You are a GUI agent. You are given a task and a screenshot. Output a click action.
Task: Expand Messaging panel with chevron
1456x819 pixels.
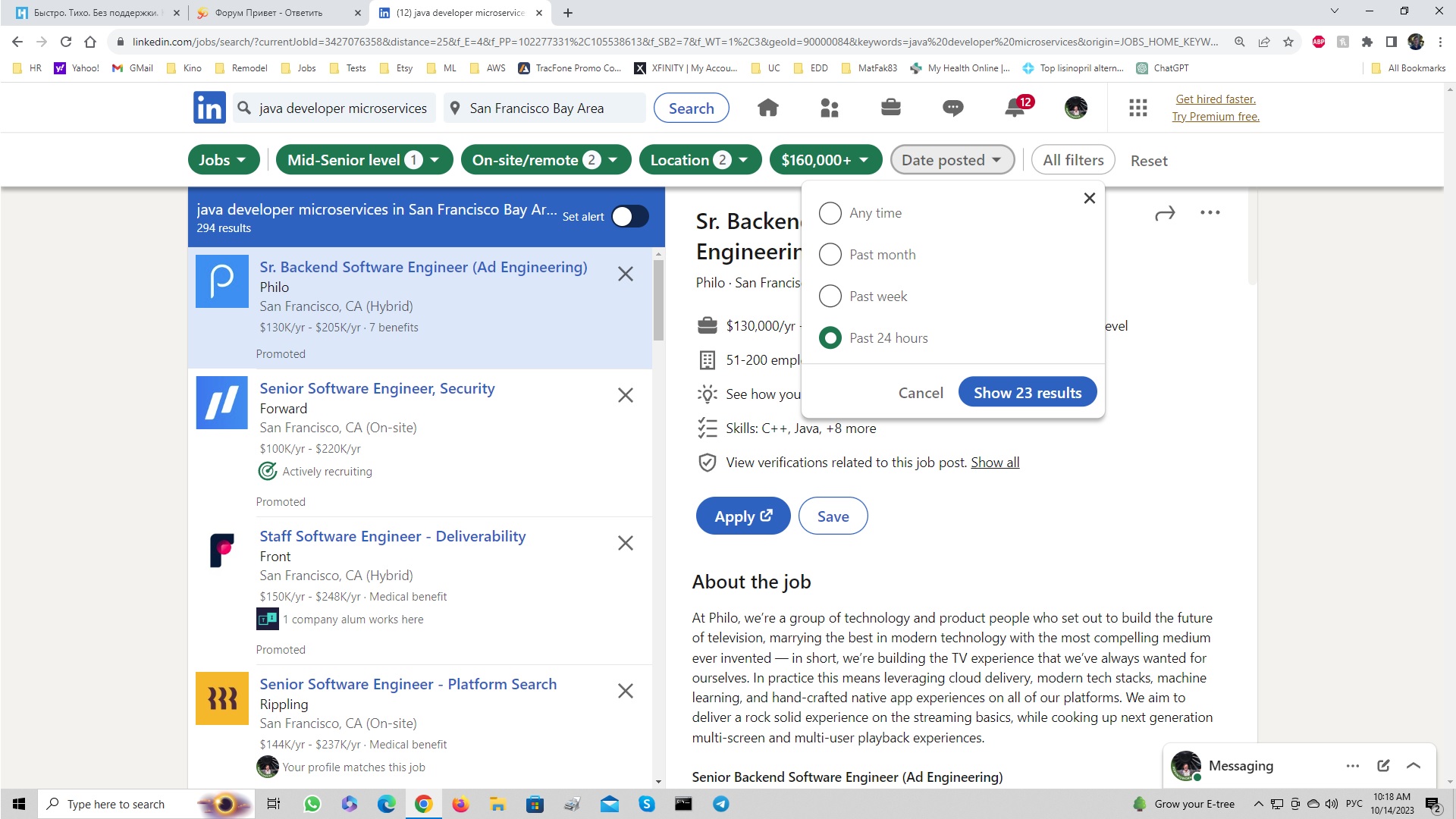tap(1414, 766)
